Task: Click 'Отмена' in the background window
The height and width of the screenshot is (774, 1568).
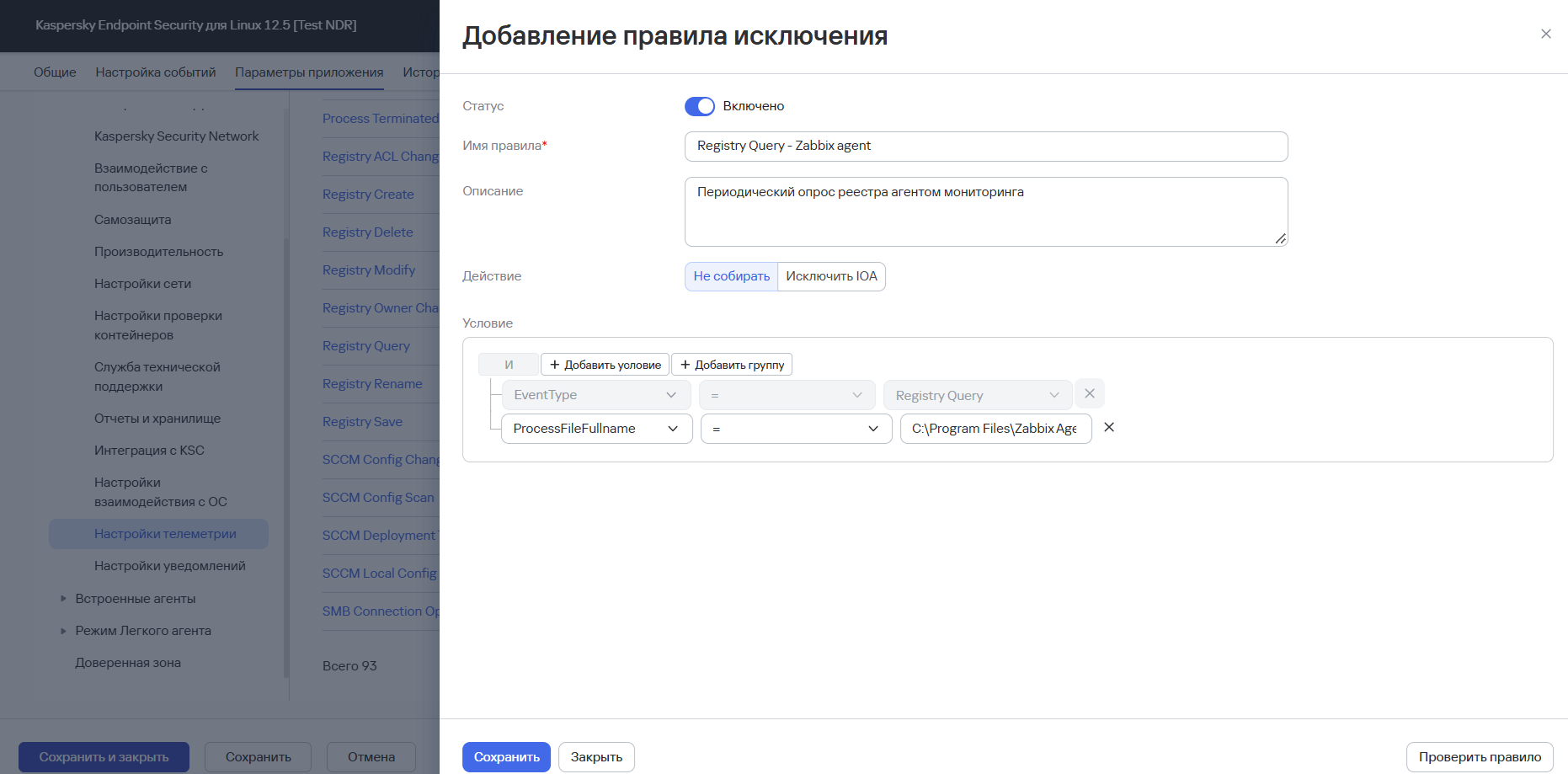Action: pyautogui.click(x=371, y=757)
